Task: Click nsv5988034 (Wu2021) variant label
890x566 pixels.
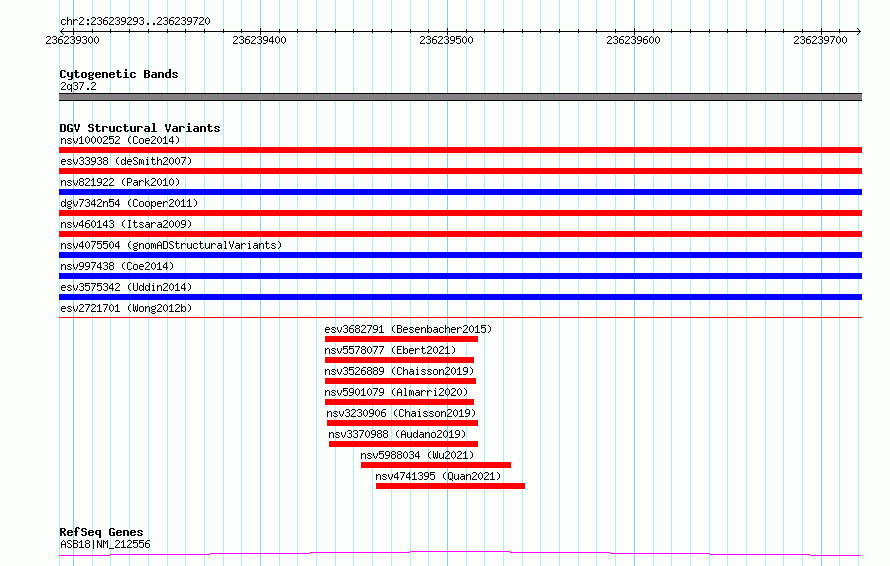Action: [417, 455]
